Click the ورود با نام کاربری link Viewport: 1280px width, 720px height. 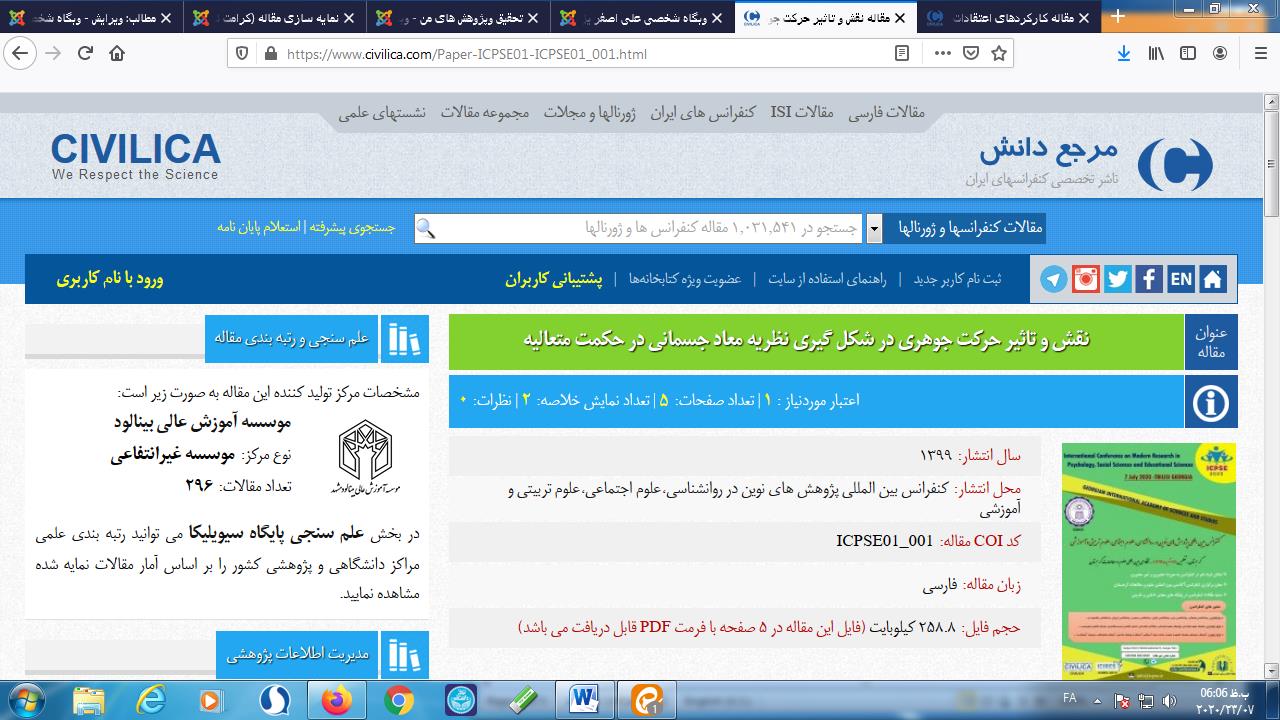110,279
